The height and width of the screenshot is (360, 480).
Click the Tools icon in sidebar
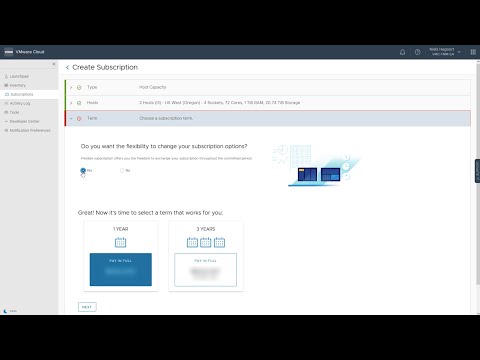(x=6, y=112)
